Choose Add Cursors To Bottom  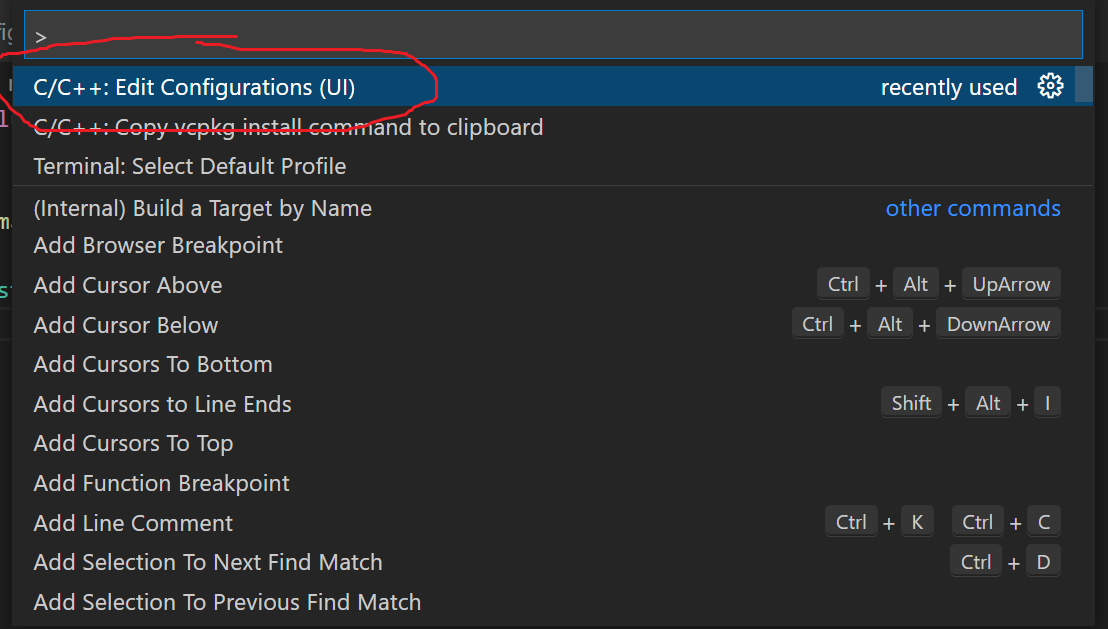click(x=152, y=364)
